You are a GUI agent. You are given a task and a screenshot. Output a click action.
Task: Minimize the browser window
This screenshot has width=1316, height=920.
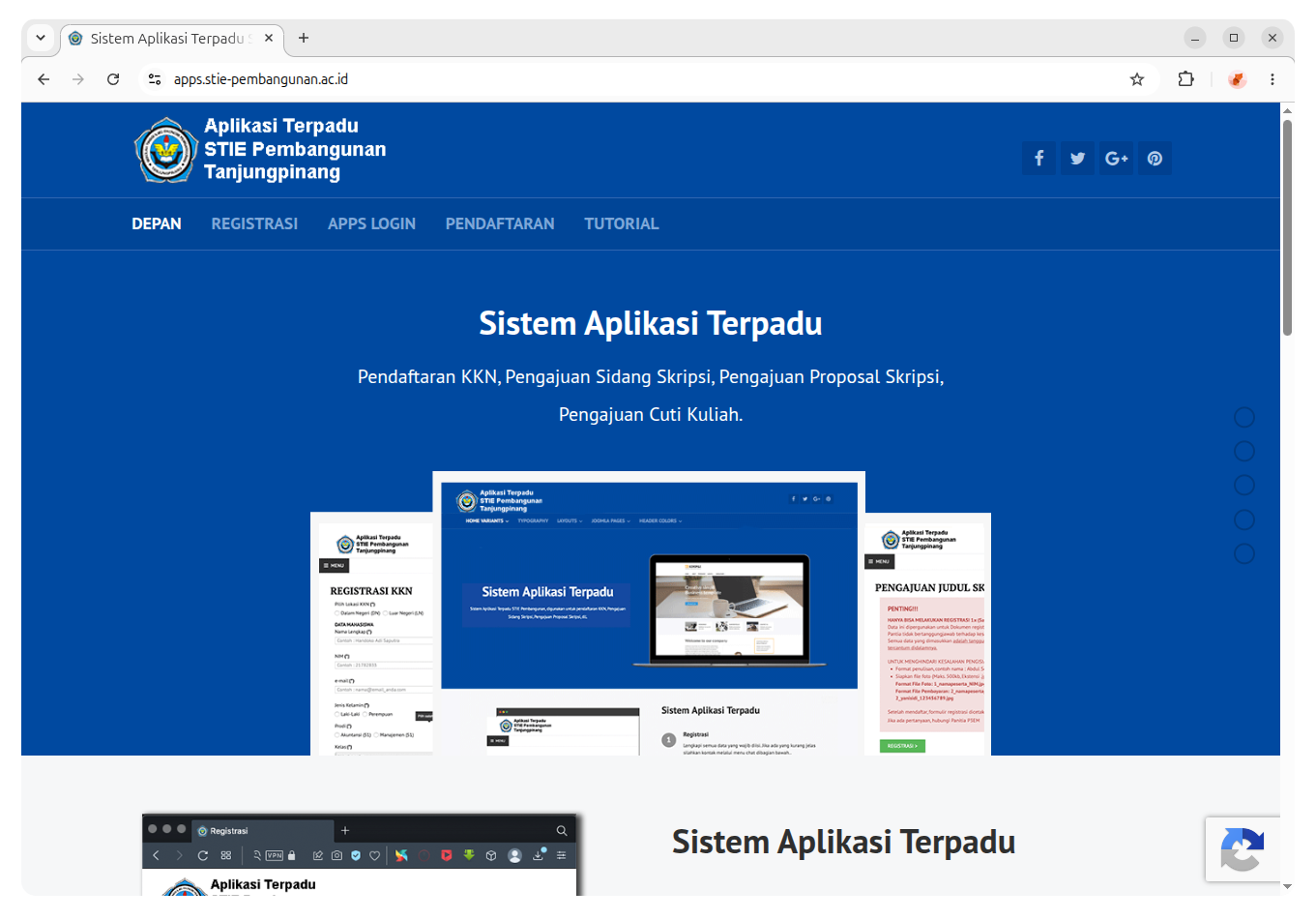[1195, 38]
